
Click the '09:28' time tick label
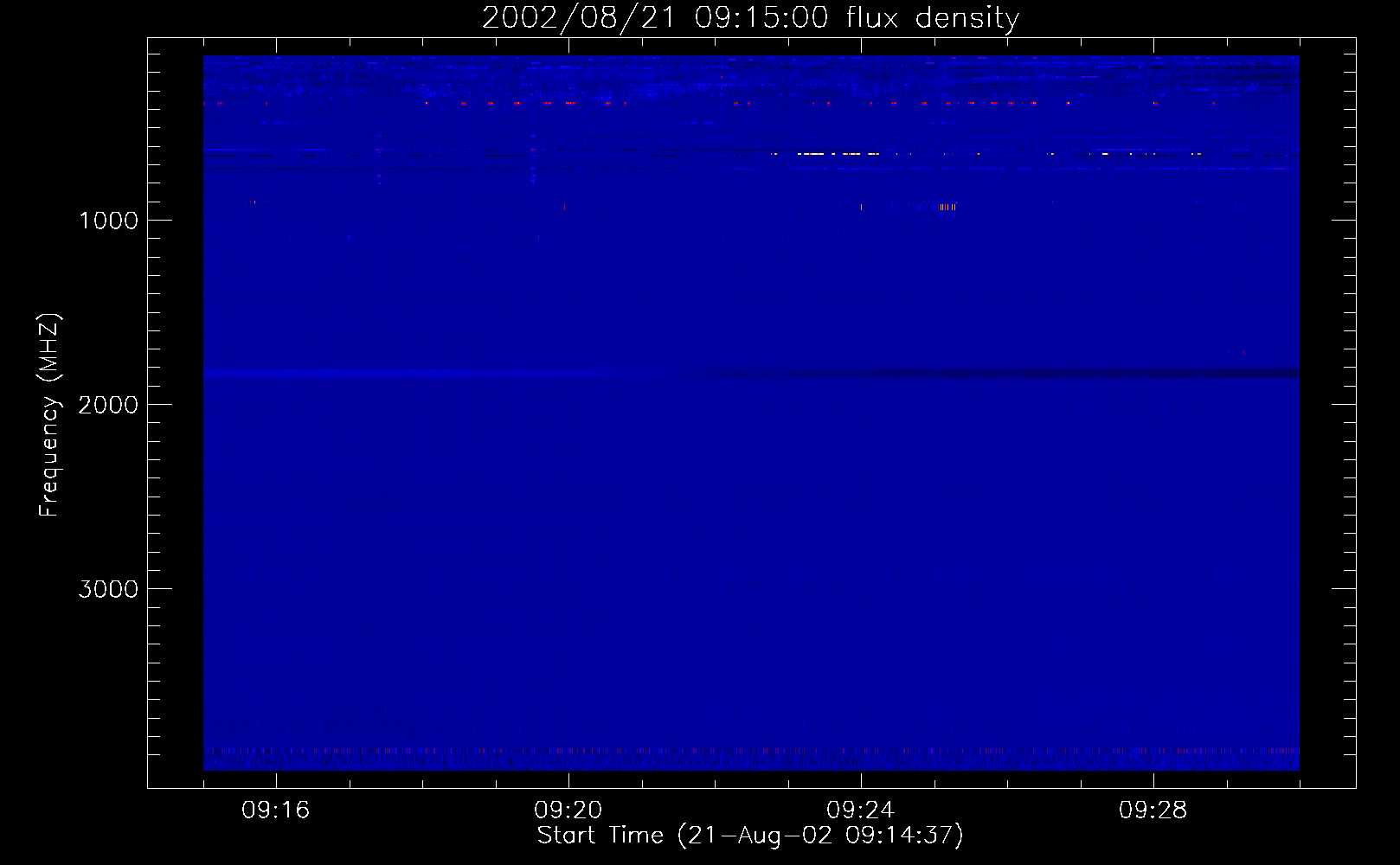[1153, 811]
